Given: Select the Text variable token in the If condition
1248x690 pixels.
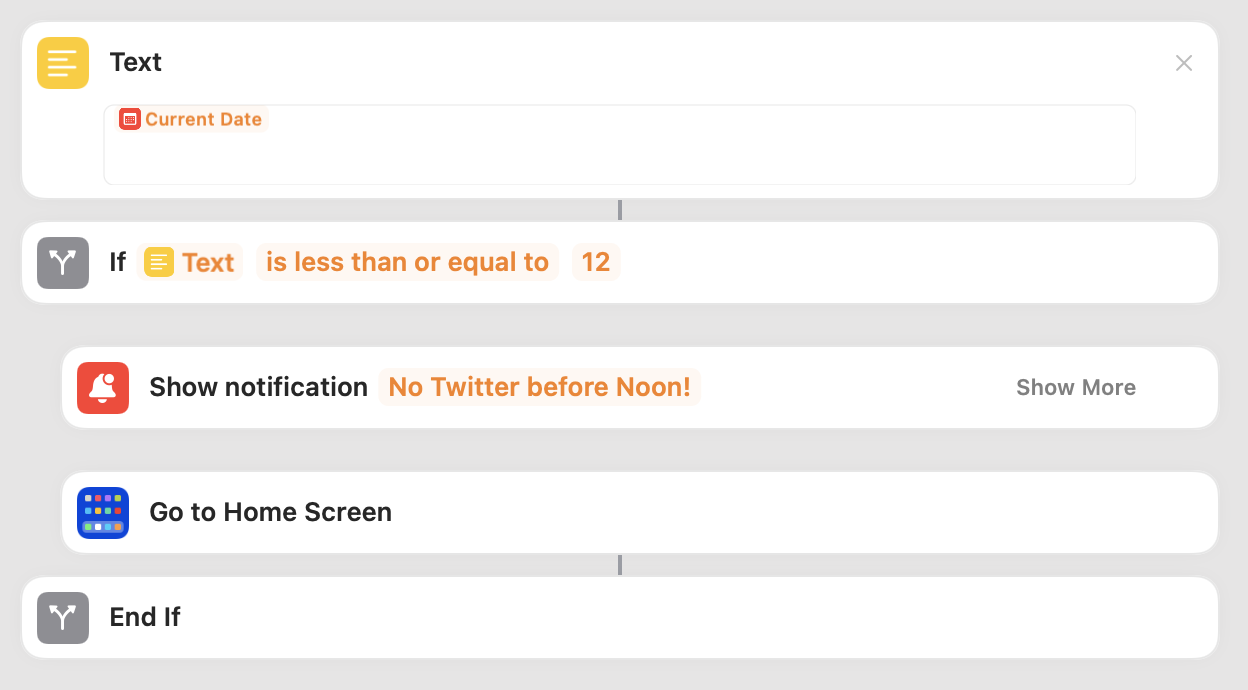Looking at the screenshot, I should click(x=190, y=262).
